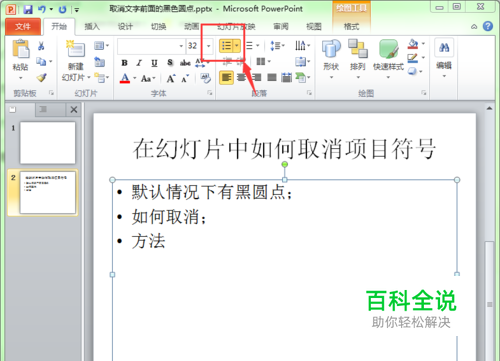Open 段落 paragraph dialog launcher
The image size is (500, 361).
click(309, 93)
